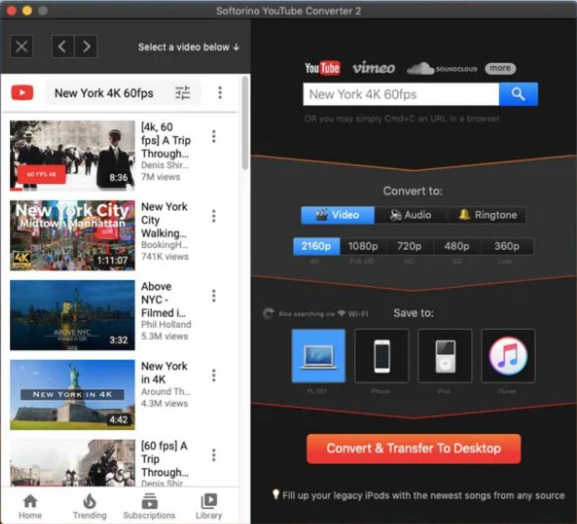
Task: Click the Select a video below hint
Action: tap(189, 47)
